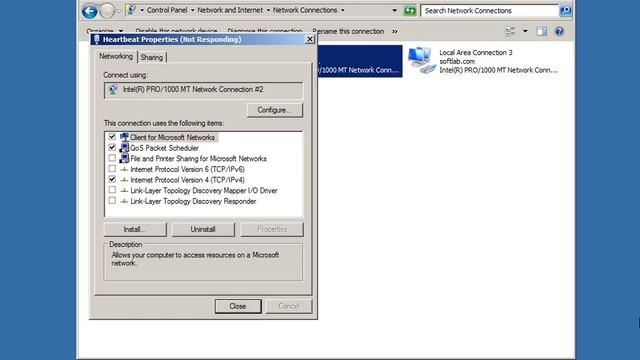Open the address bar history dropdown

[x=394, y=11]
